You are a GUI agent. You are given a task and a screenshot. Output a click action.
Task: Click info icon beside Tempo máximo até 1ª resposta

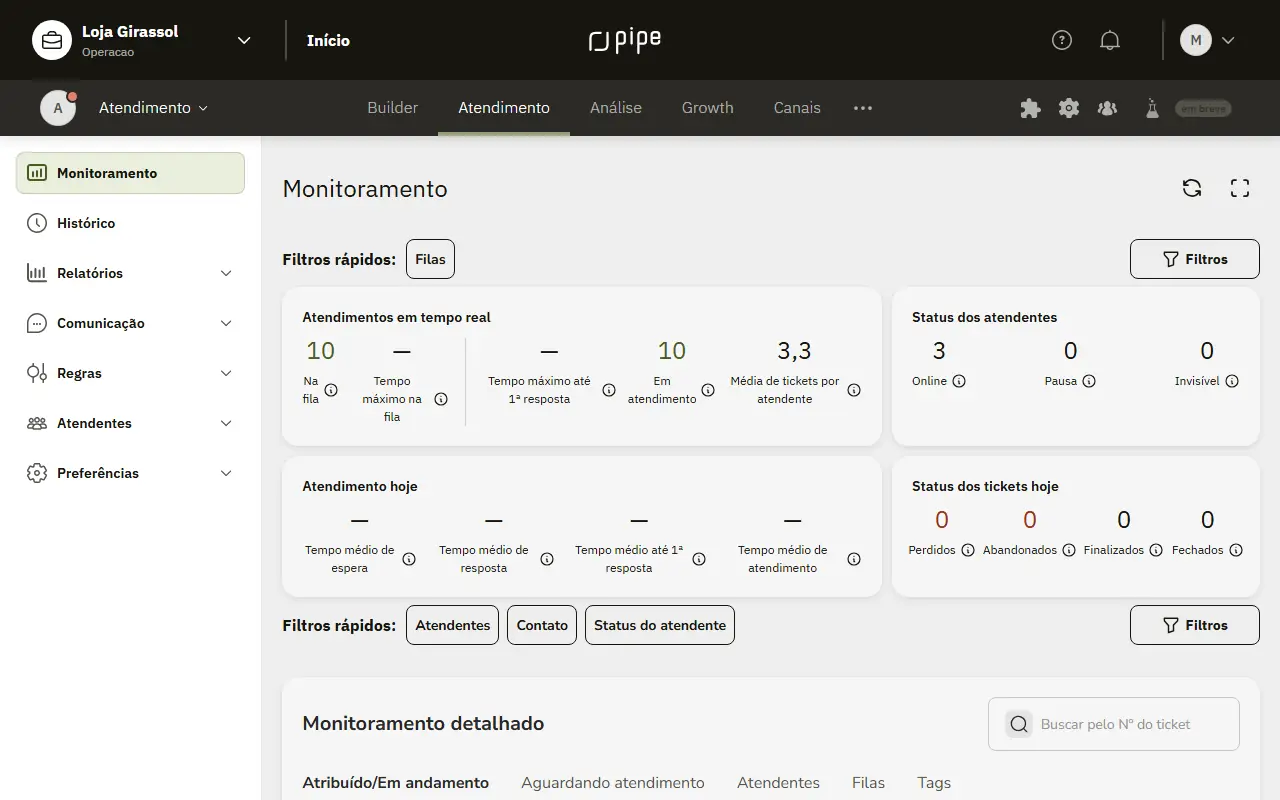tap(609, 390)
